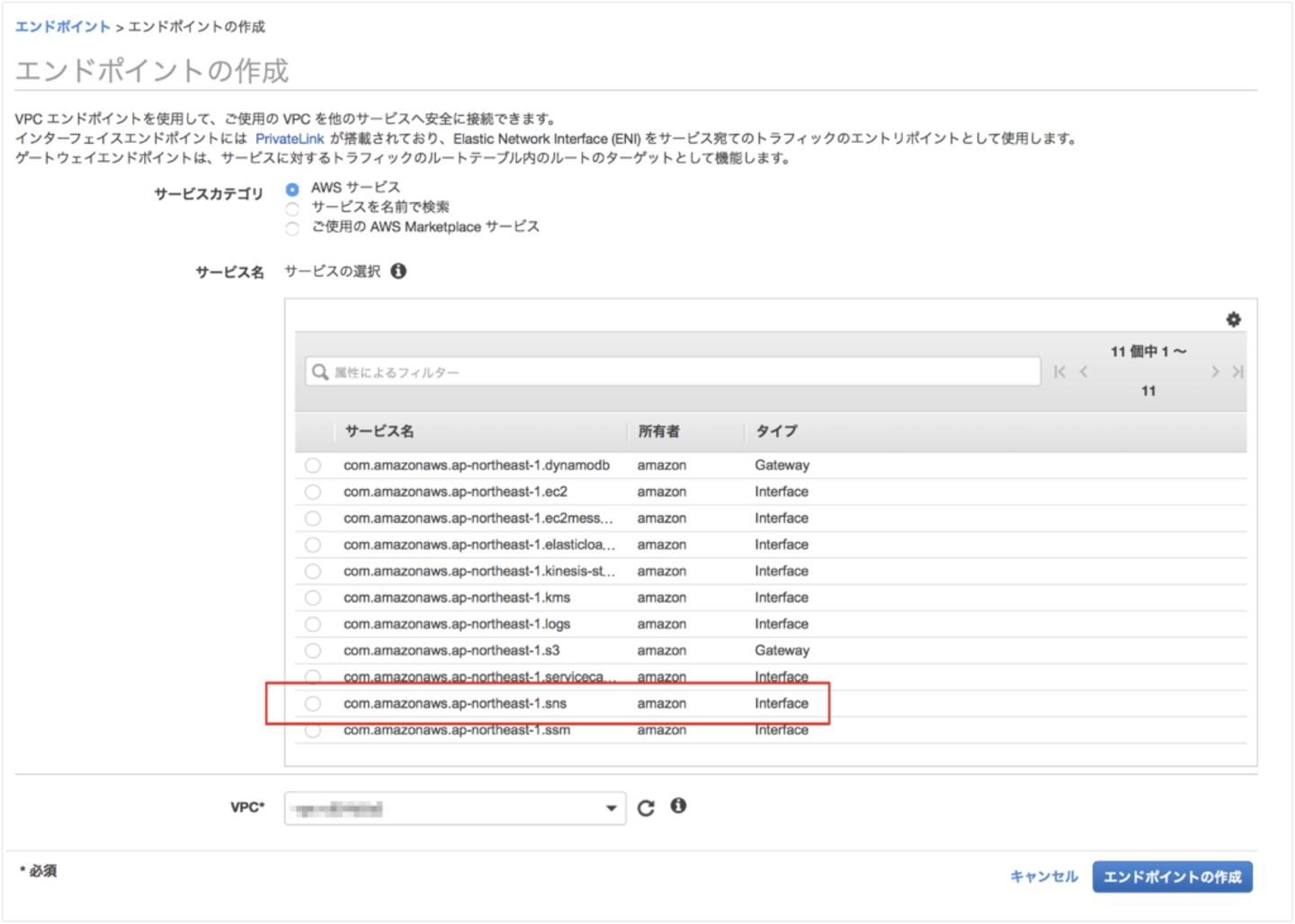The width and height of the screenshot is (1295, 924).
Task: Open the table settings gear icon
Action: 1233,319
